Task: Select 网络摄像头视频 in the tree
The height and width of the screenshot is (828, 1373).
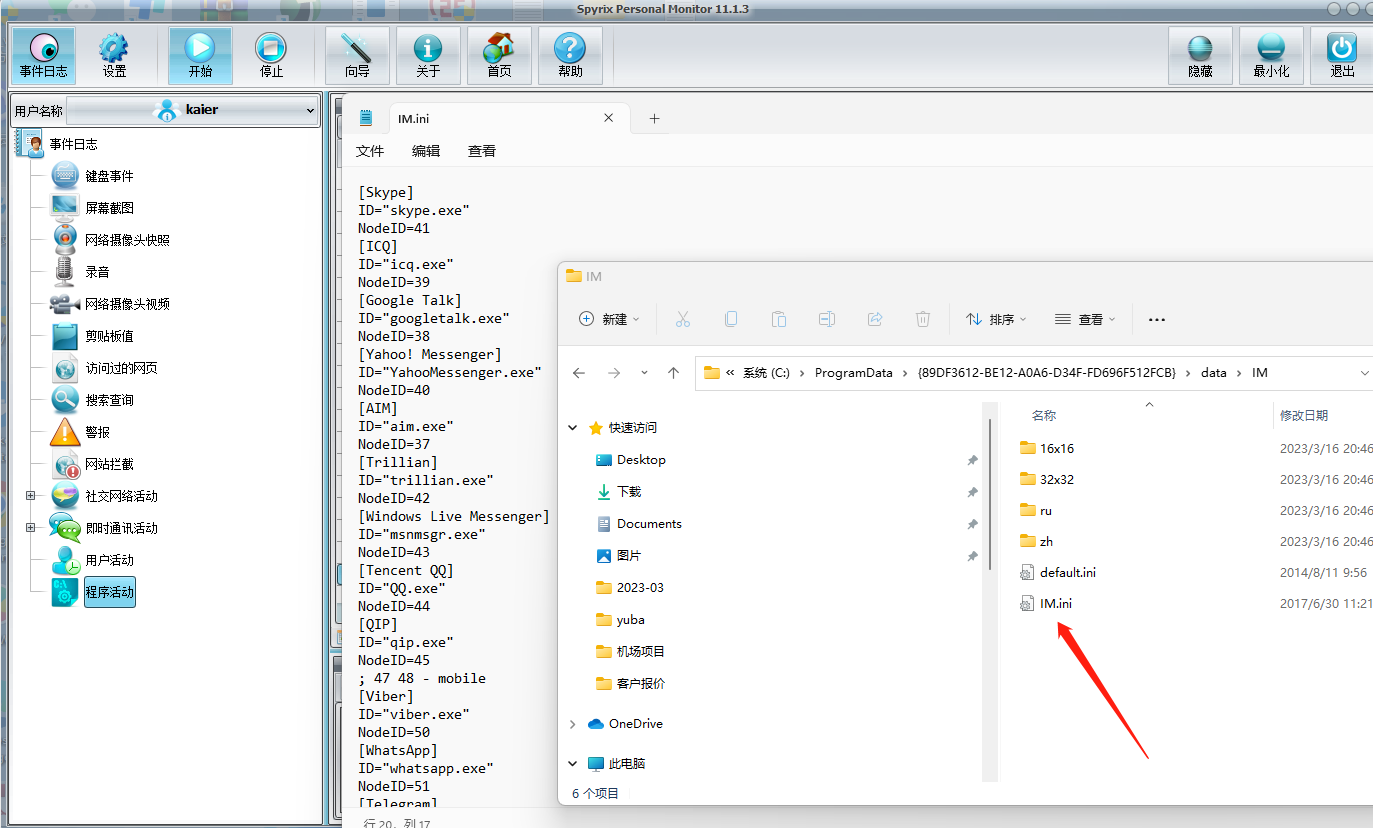Action: click(x=127, y=304)
